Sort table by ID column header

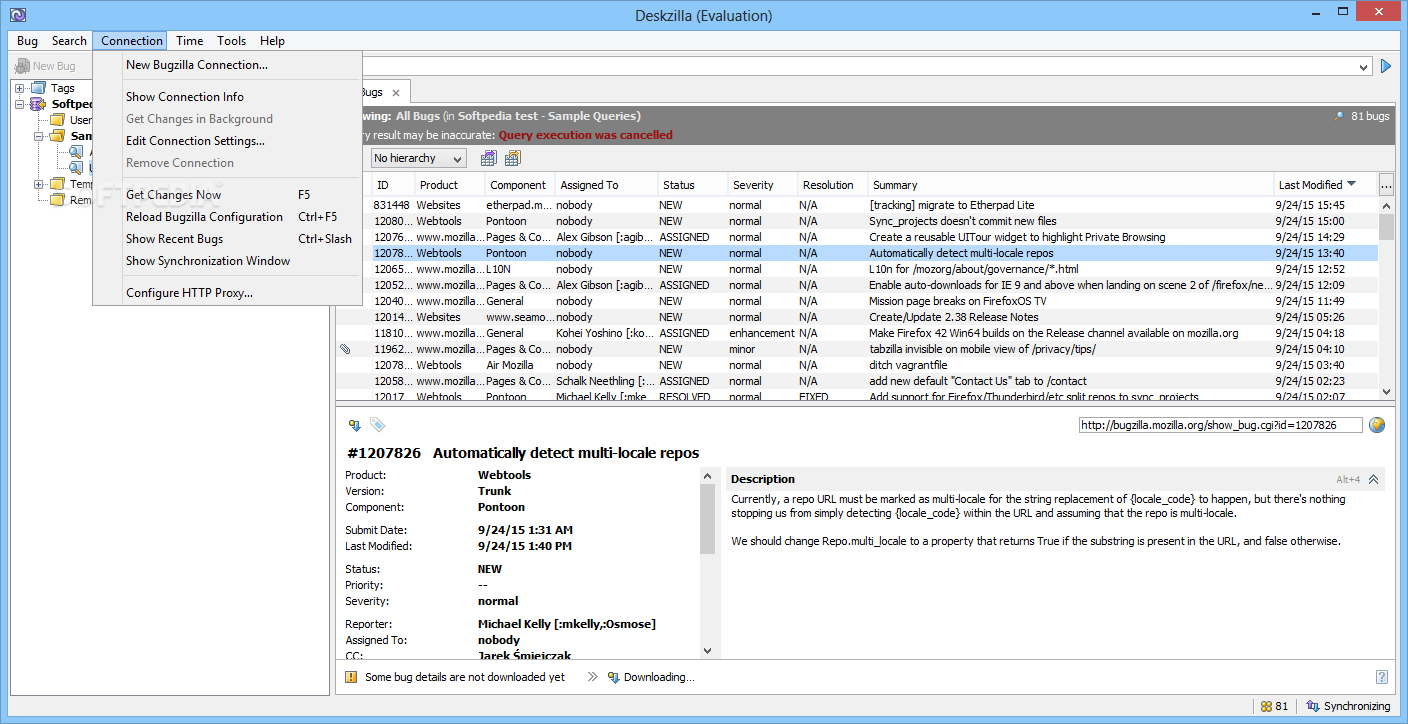point(393,185)
